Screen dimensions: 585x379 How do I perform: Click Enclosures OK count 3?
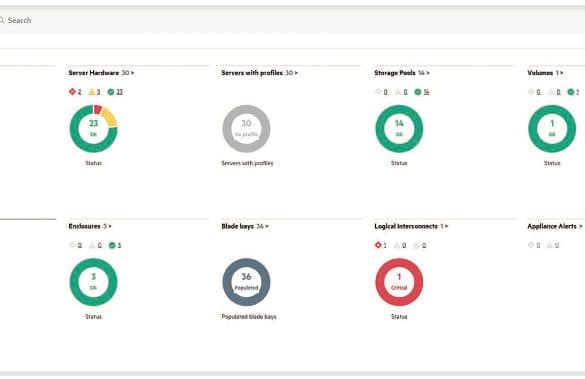[119, 245]
